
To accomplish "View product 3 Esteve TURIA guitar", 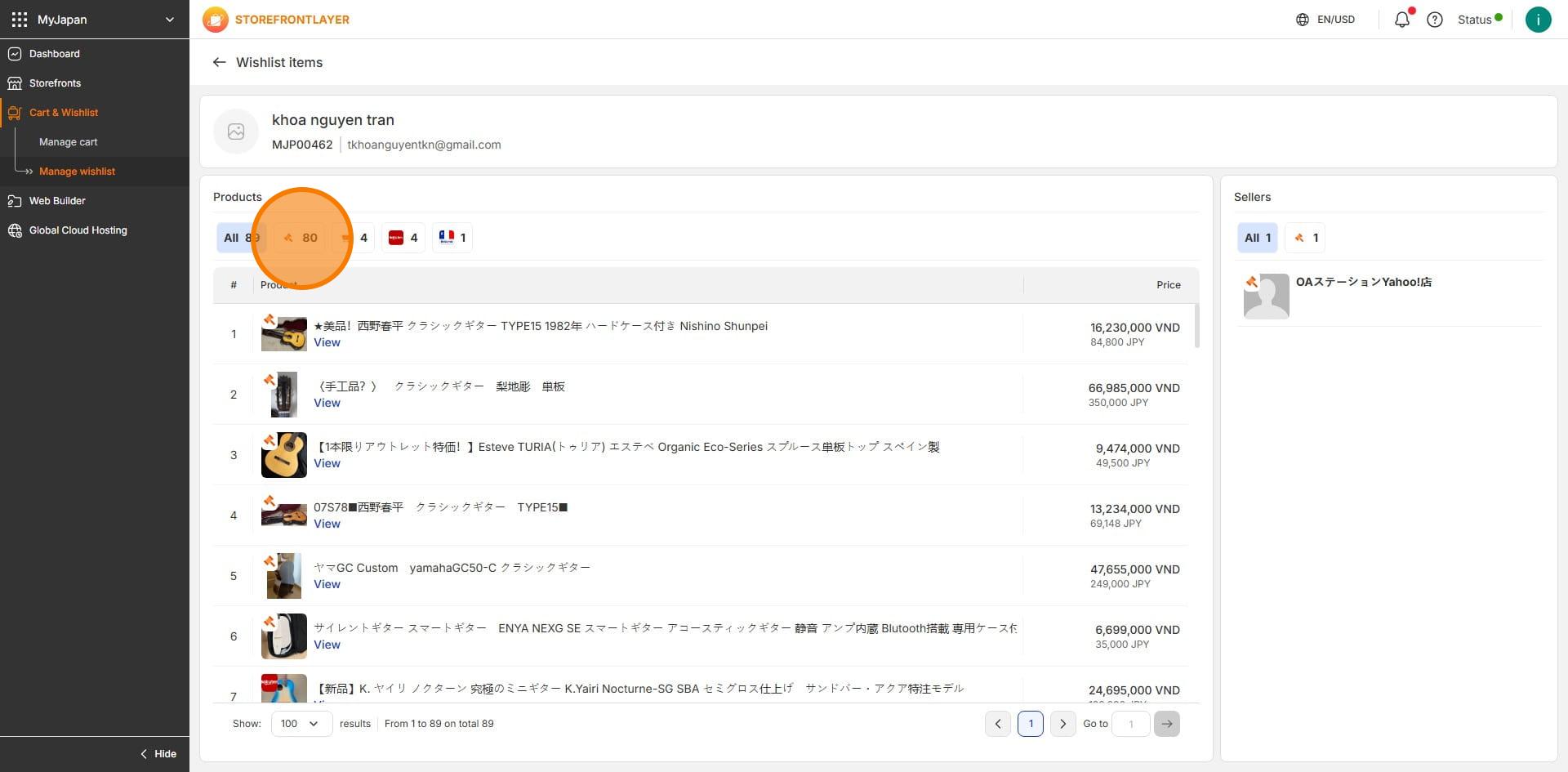I will point(327,463).
